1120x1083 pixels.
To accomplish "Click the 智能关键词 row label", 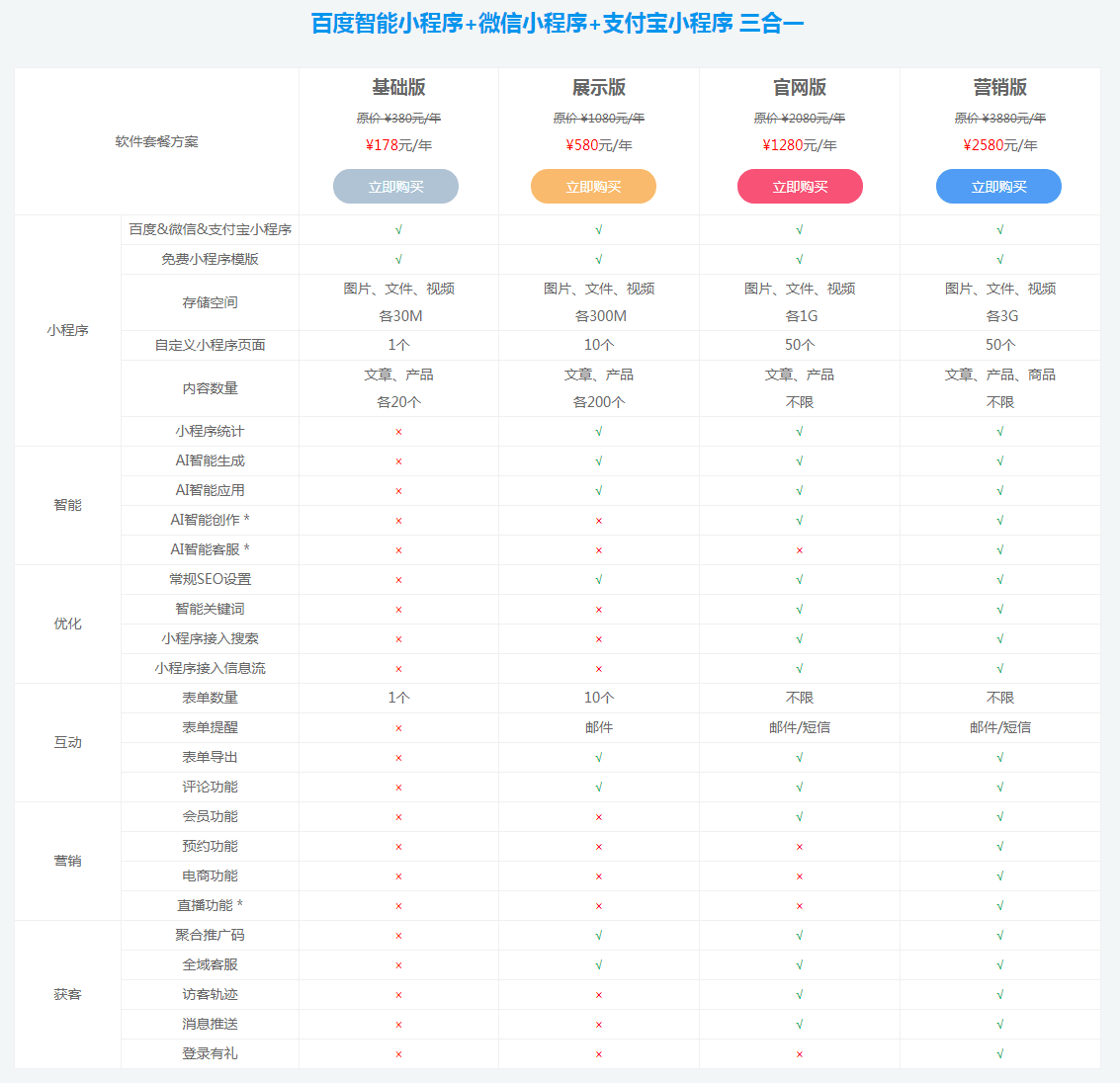I will [210, 609].
